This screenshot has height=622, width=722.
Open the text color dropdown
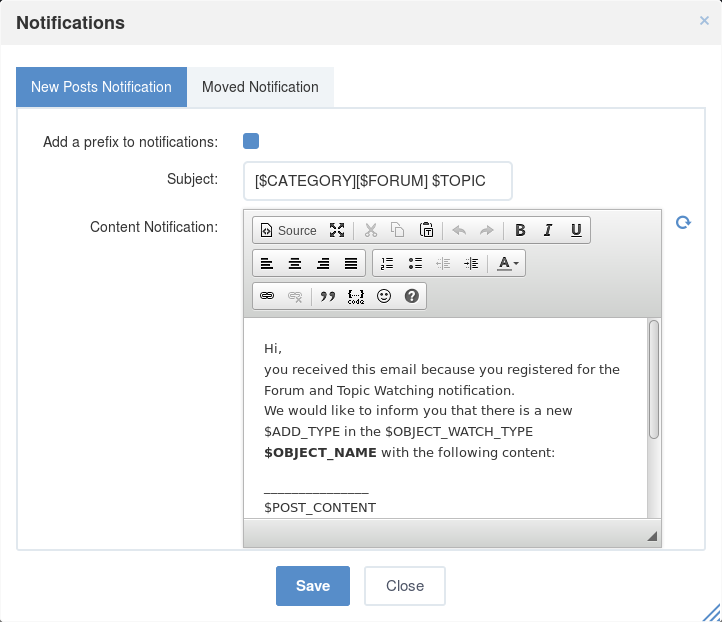(x=508, y=263)
